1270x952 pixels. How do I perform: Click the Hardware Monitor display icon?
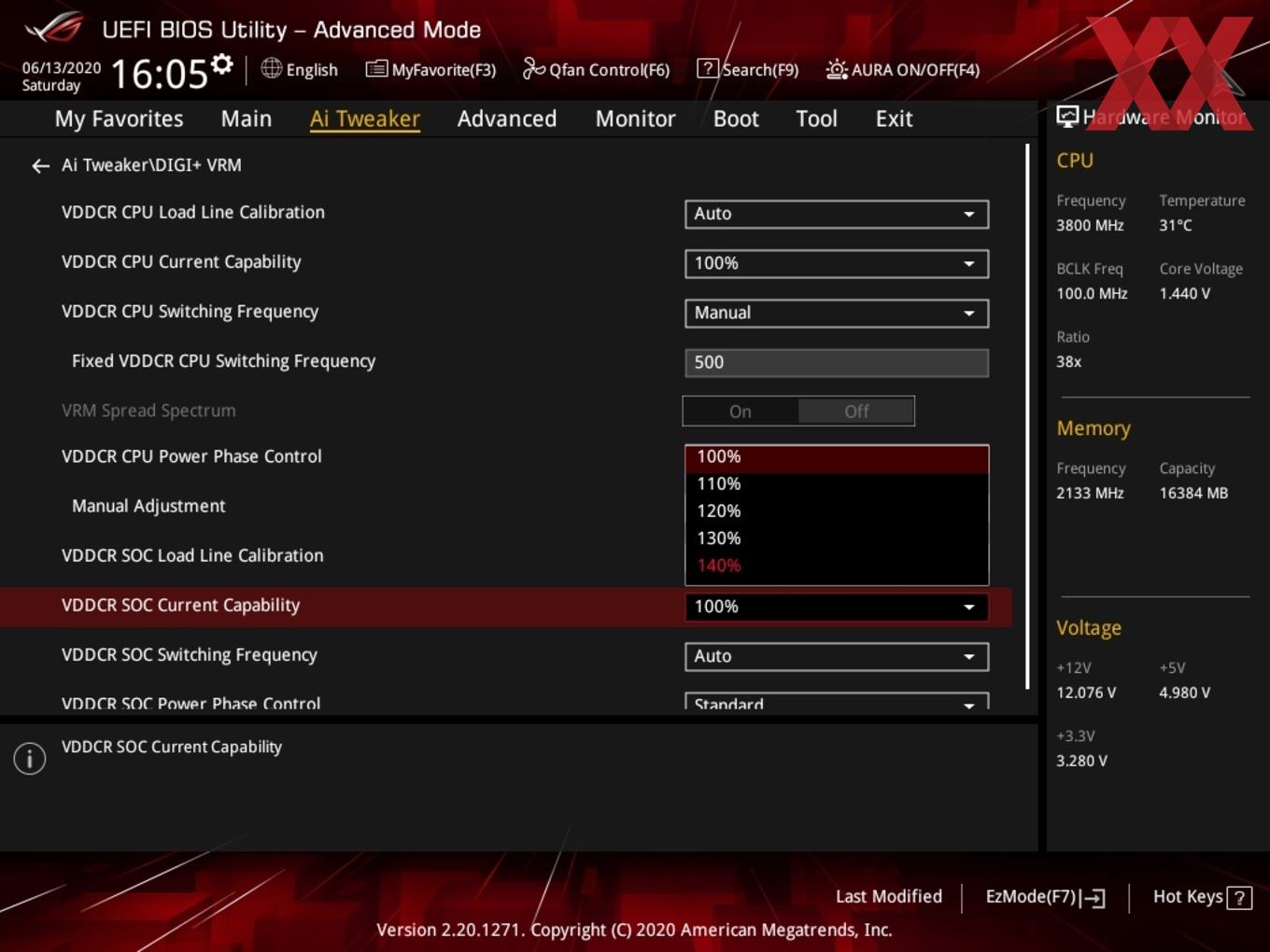coord(1067,117)
